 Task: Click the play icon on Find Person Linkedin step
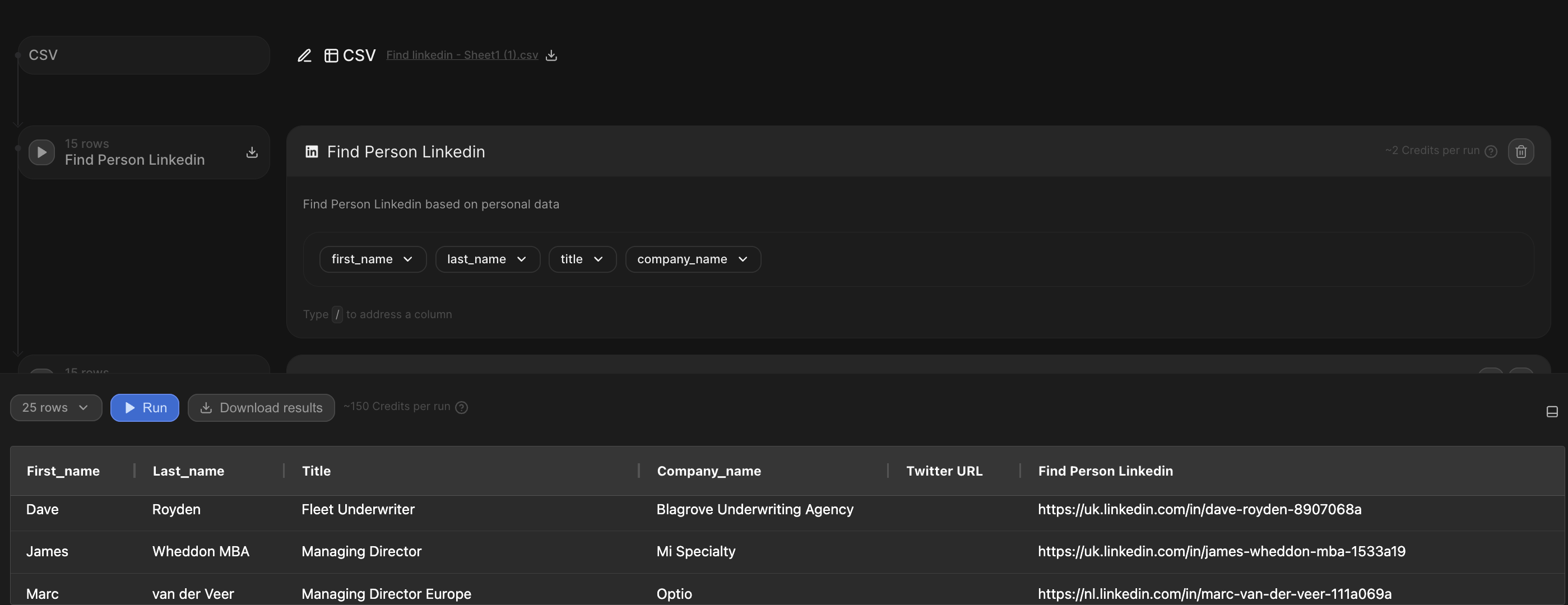pos(41,152)
